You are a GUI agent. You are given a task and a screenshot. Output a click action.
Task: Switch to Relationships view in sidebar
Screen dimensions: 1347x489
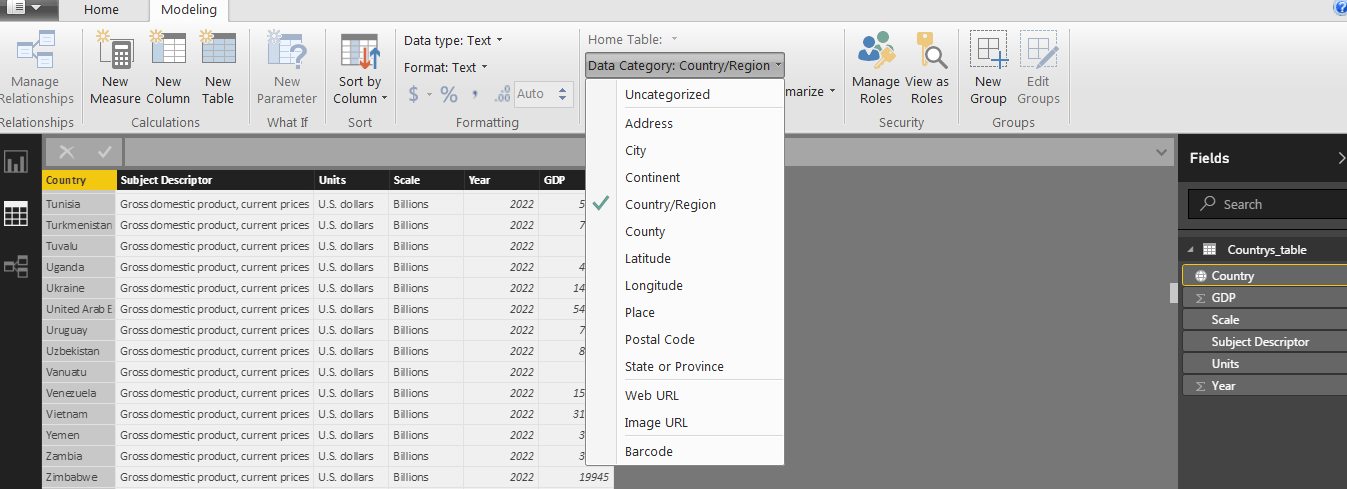16,266
